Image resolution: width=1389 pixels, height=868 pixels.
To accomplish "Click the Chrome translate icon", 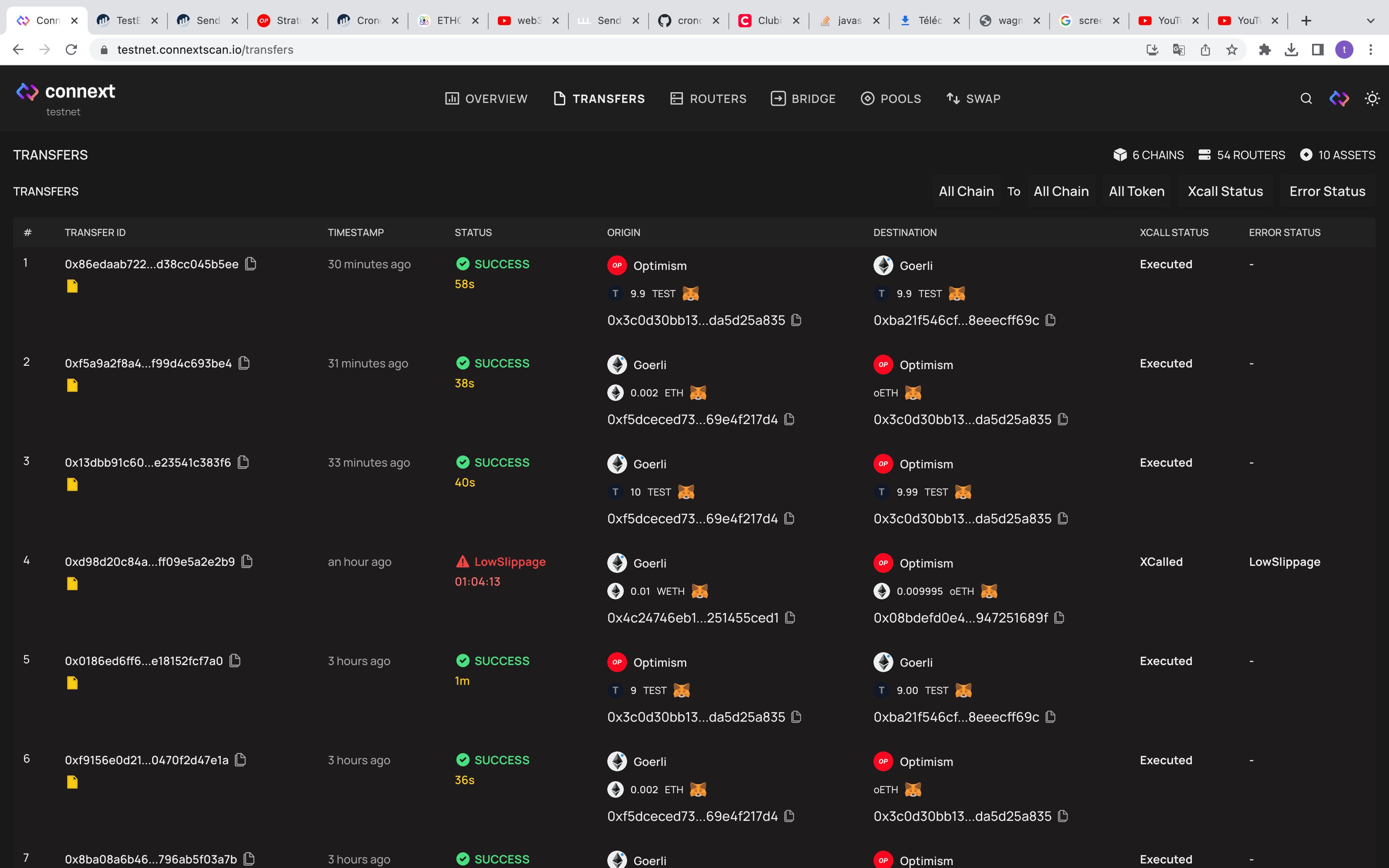I will click(x=1179, y=50).
